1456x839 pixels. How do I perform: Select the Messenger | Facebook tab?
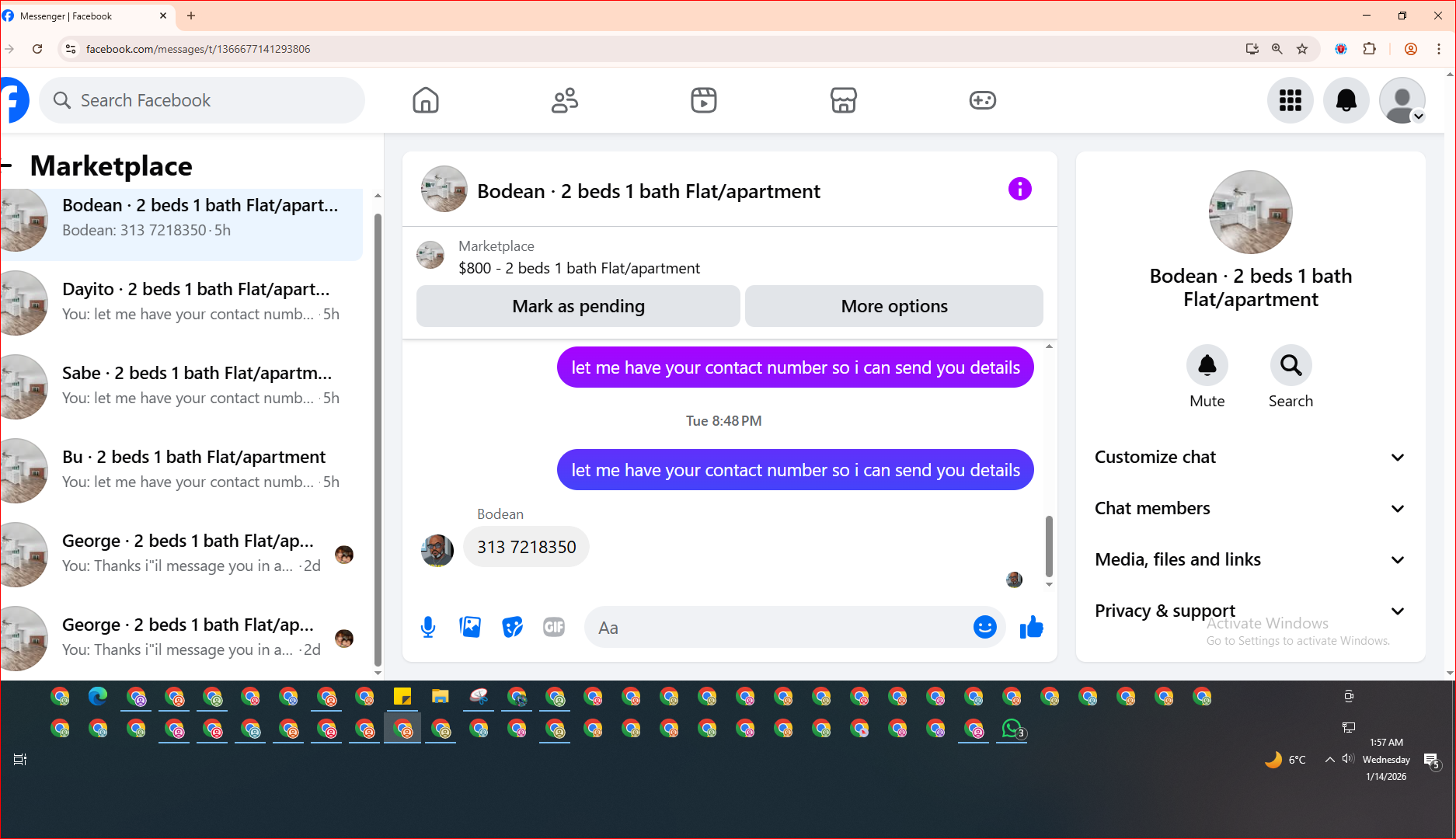[x=85, y=16]
